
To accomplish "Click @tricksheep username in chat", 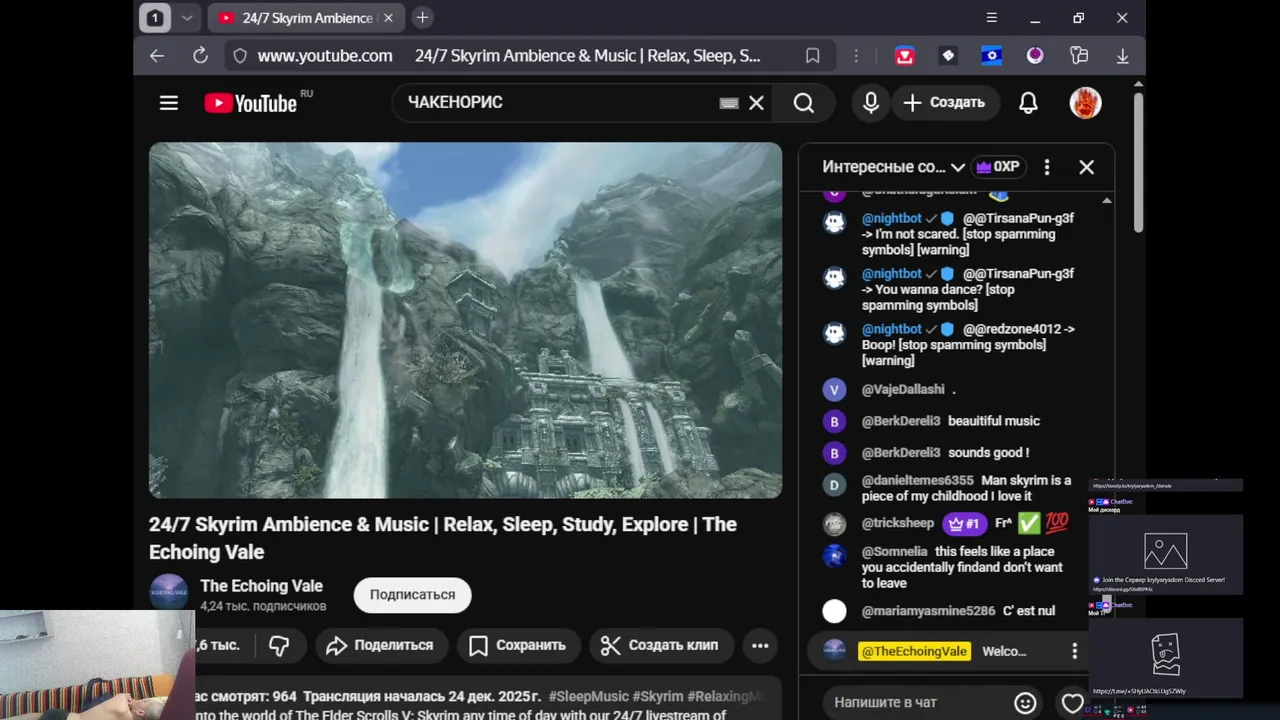I will click(x=898, y=523).
